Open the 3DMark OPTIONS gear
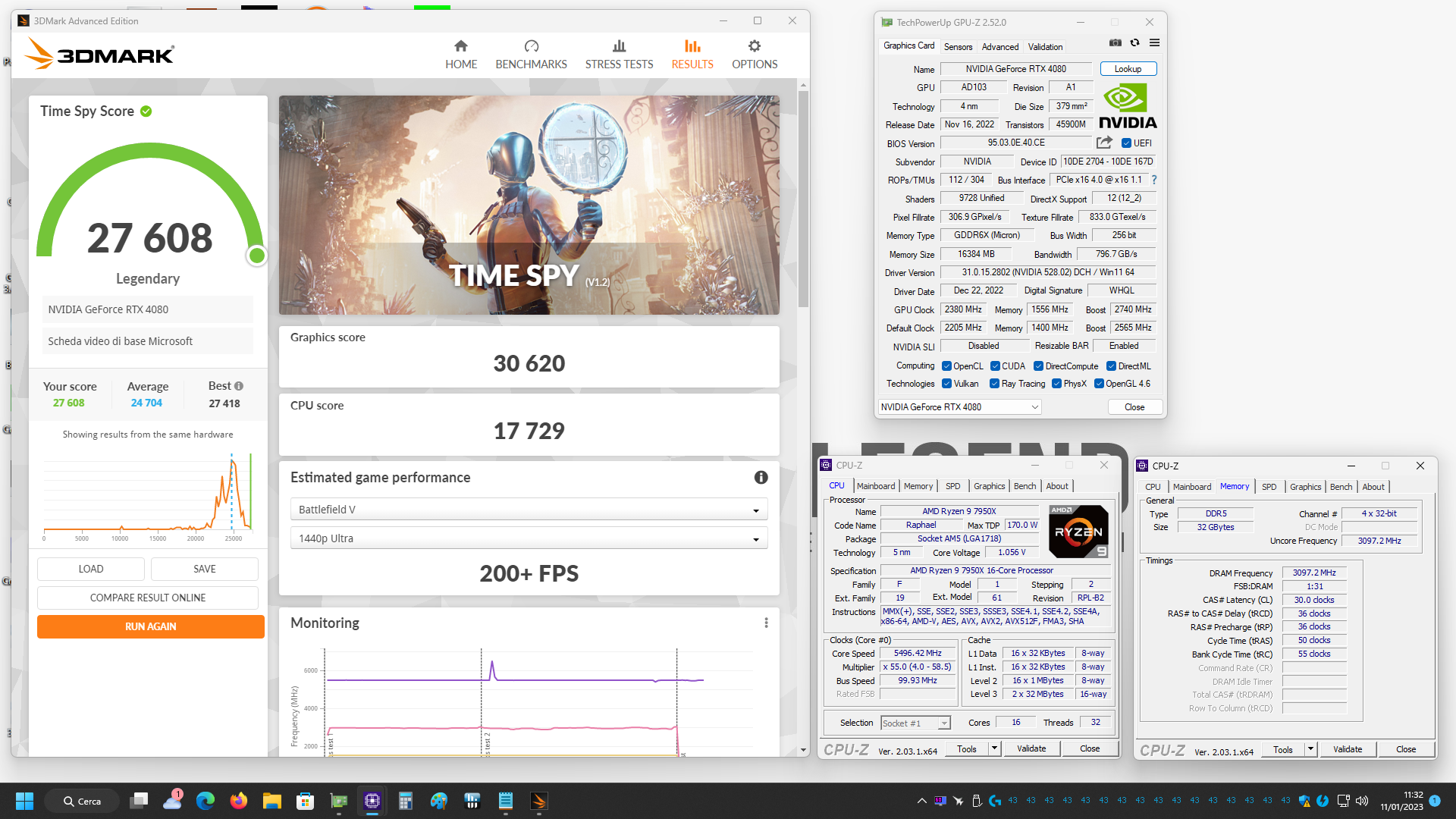Screen dimensions: 1456x819 click(755, 55)
